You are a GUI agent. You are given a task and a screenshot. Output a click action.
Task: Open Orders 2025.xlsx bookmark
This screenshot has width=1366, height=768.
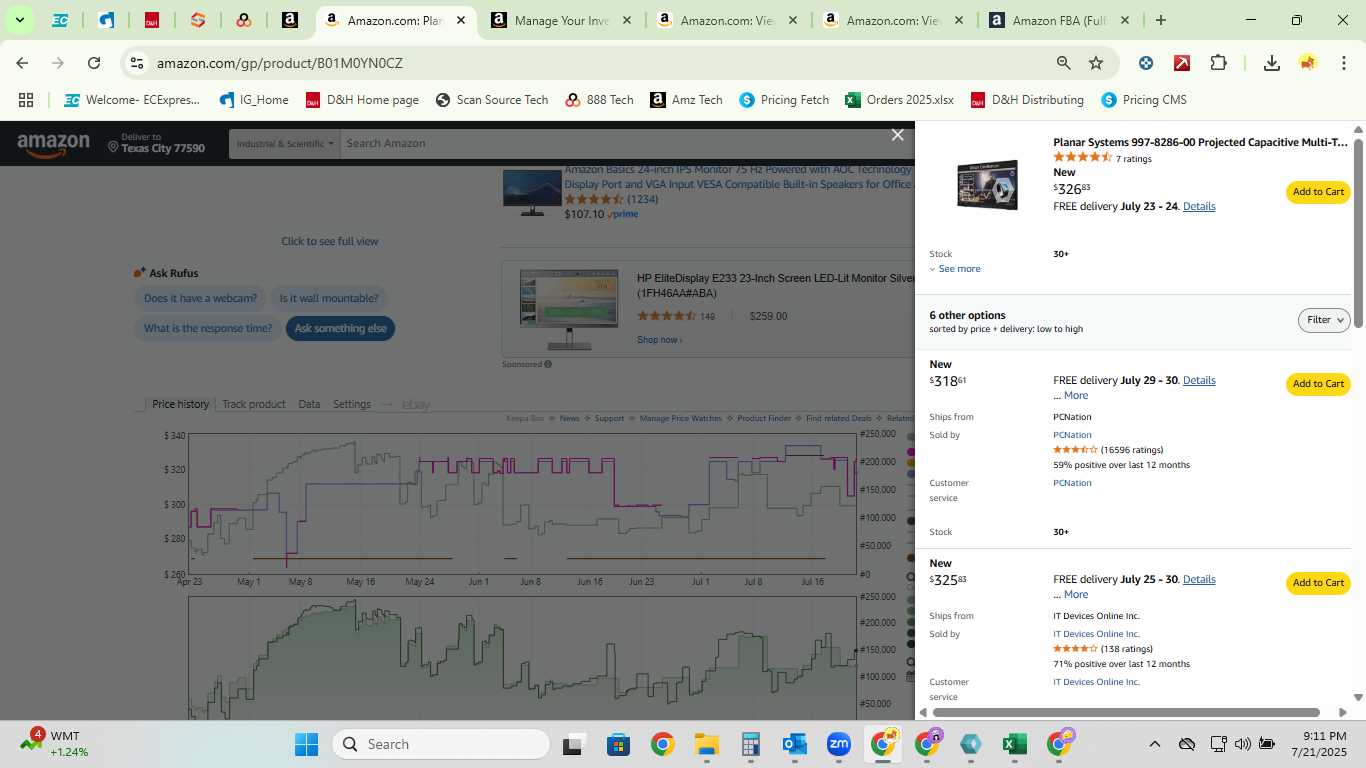point(900,100)
